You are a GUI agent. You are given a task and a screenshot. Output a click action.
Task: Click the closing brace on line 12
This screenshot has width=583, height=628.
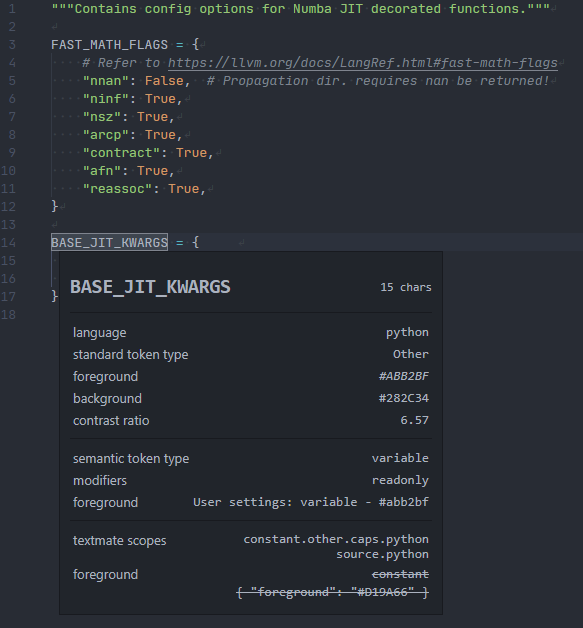(54, 207)
